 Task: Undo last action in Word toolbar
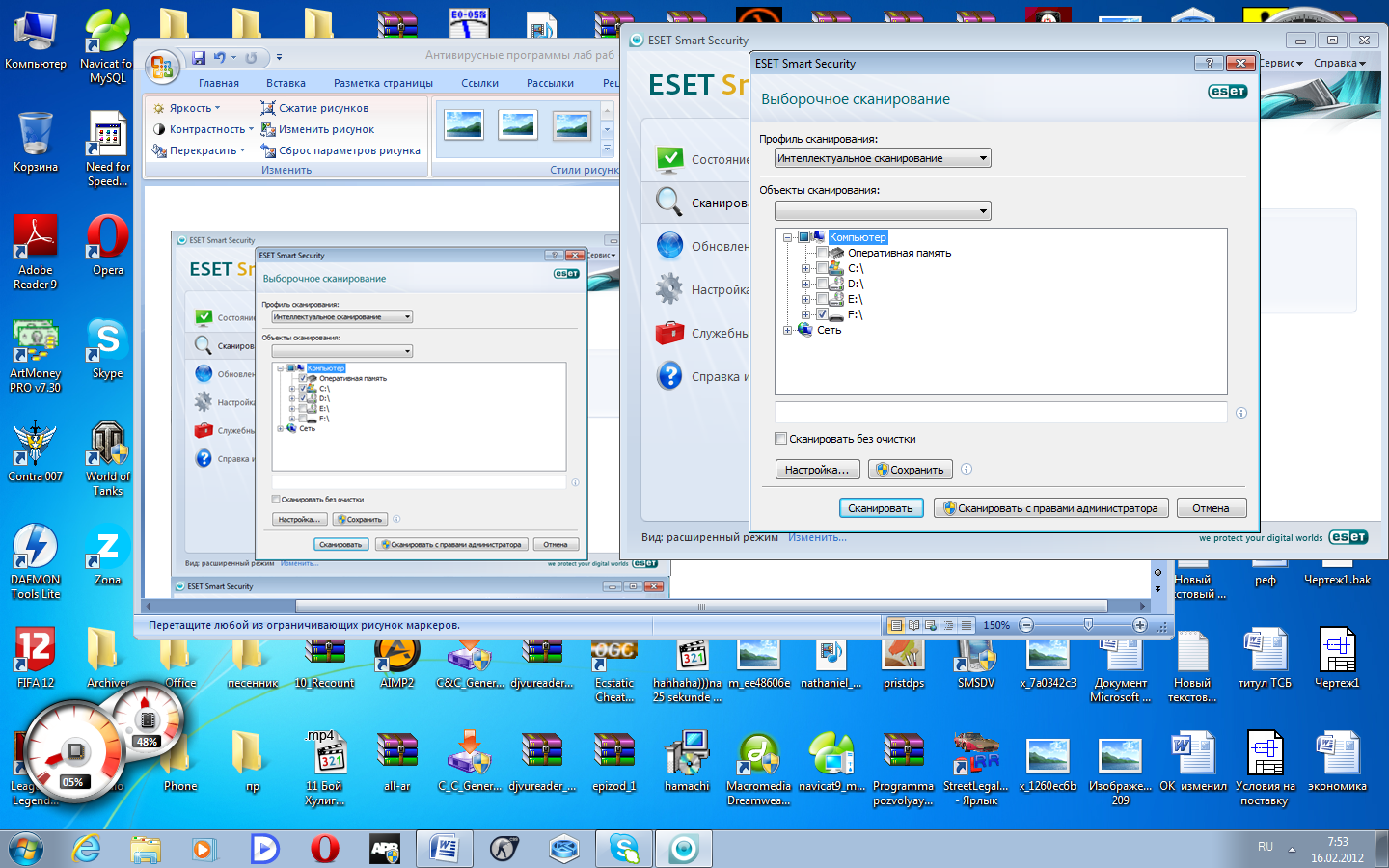point(220,58)
